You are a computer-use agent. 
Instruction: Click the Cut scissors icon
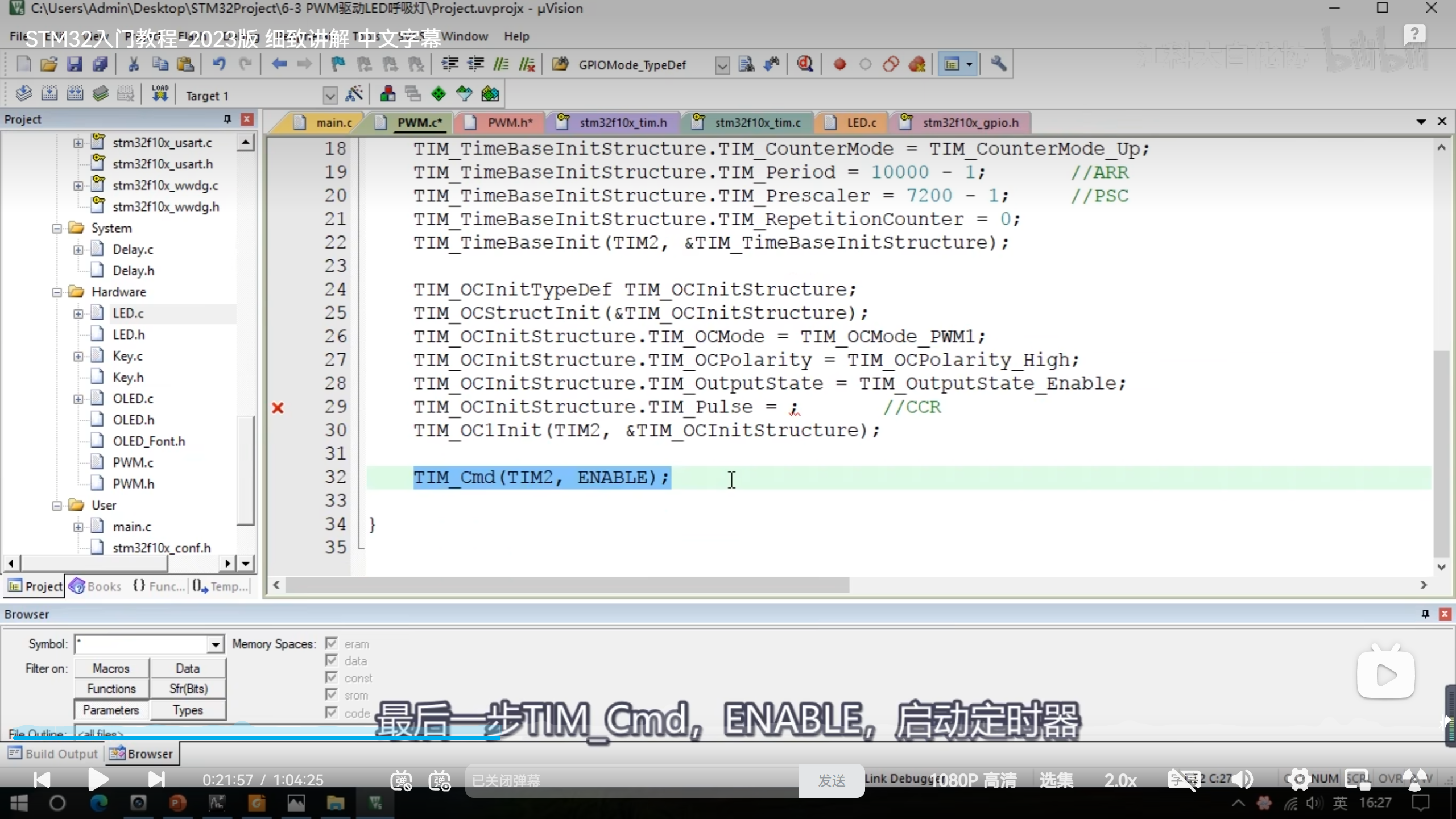(134, 64)
